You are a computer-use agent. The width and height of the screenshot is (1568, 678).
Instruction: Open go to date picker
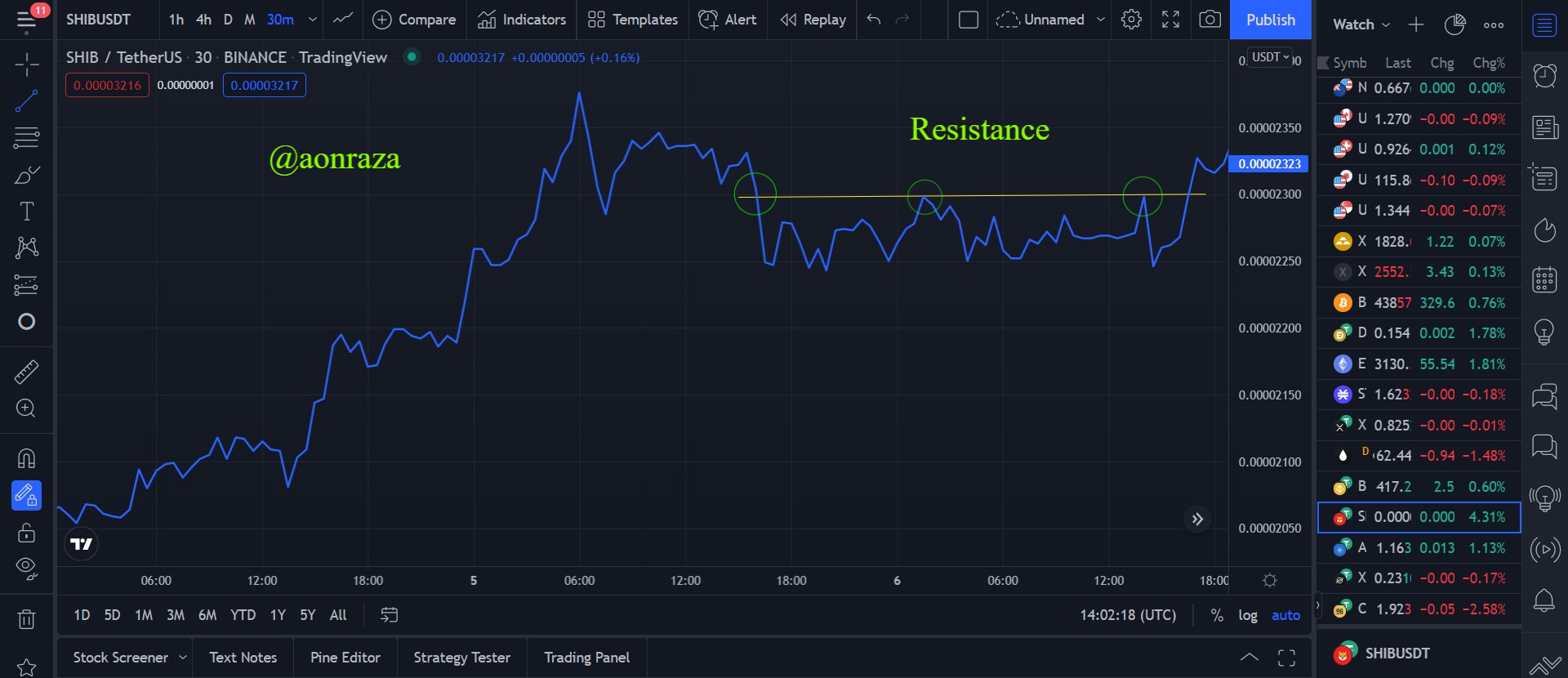(390, 615)
